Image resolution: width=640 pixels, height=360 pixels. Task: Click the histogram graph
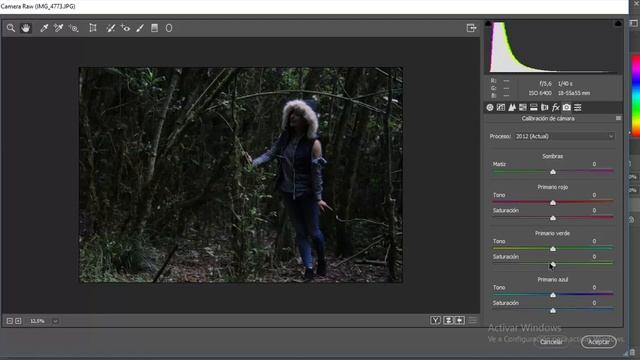pos(553,47)
